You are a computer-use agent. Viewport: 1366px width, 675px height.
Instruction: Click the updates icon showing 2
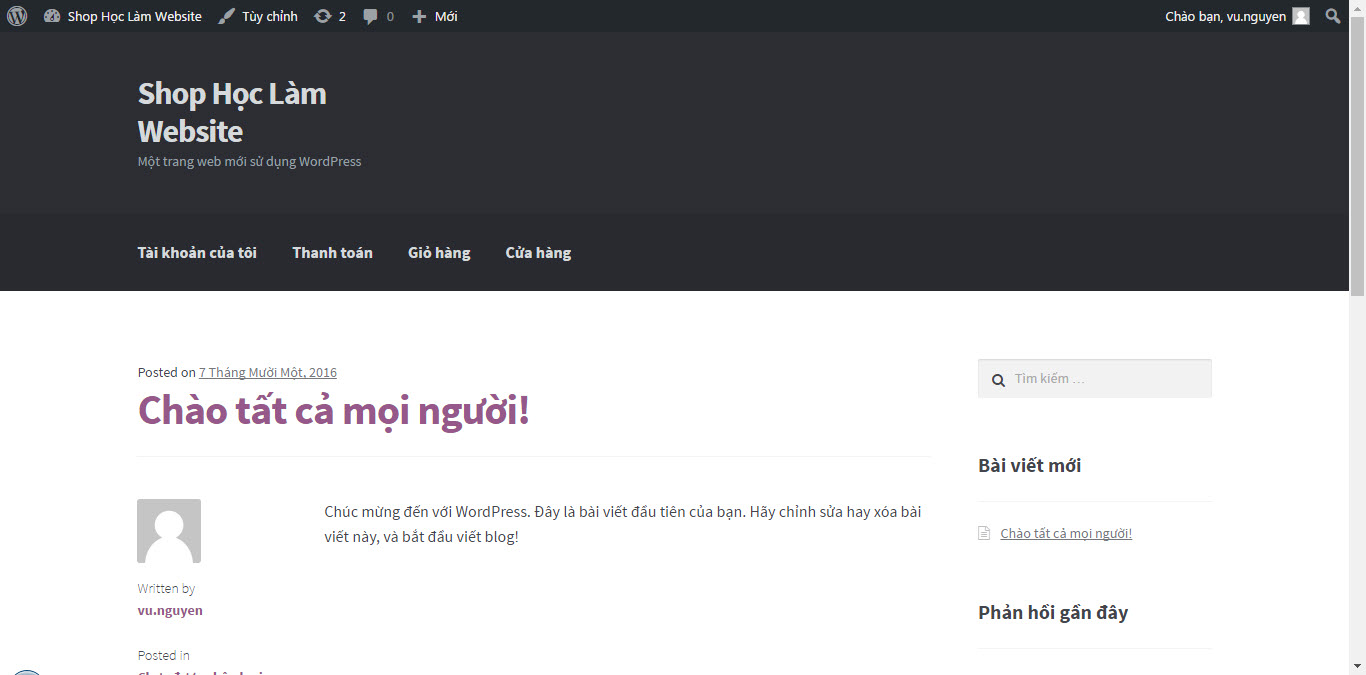[329, 16]
